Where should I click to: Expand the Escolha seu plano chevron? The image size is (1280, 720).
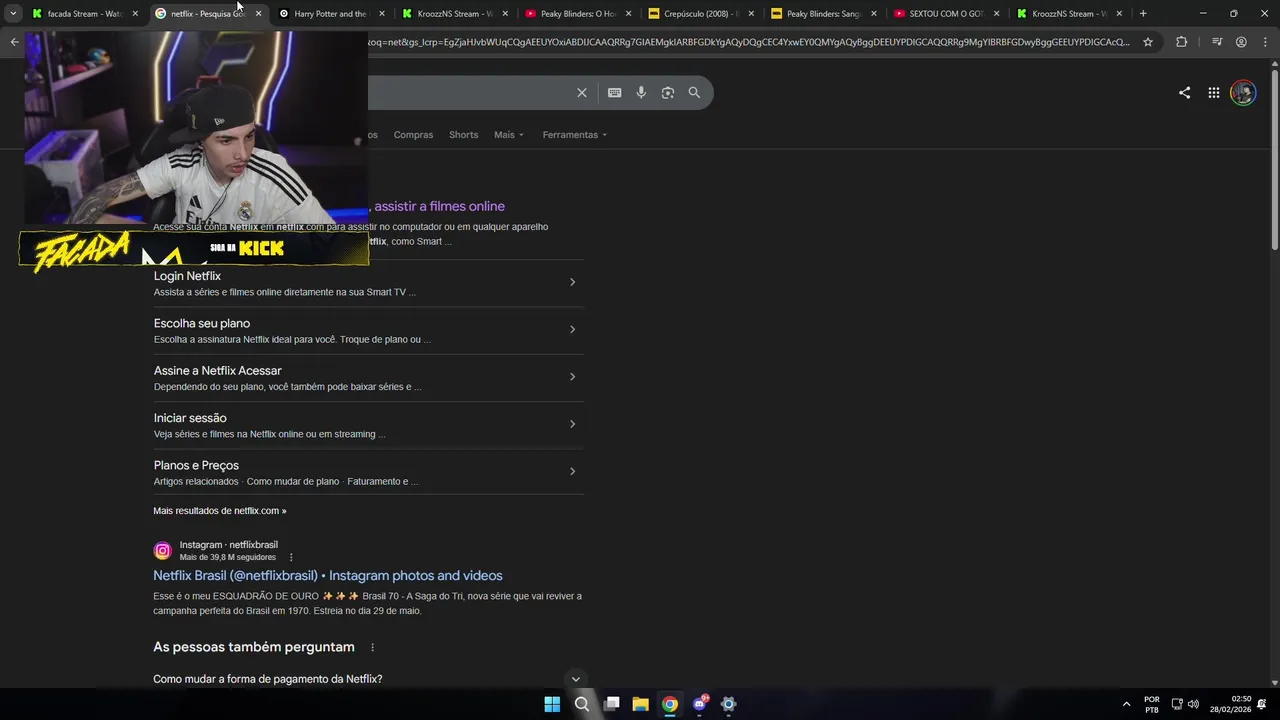572,329
